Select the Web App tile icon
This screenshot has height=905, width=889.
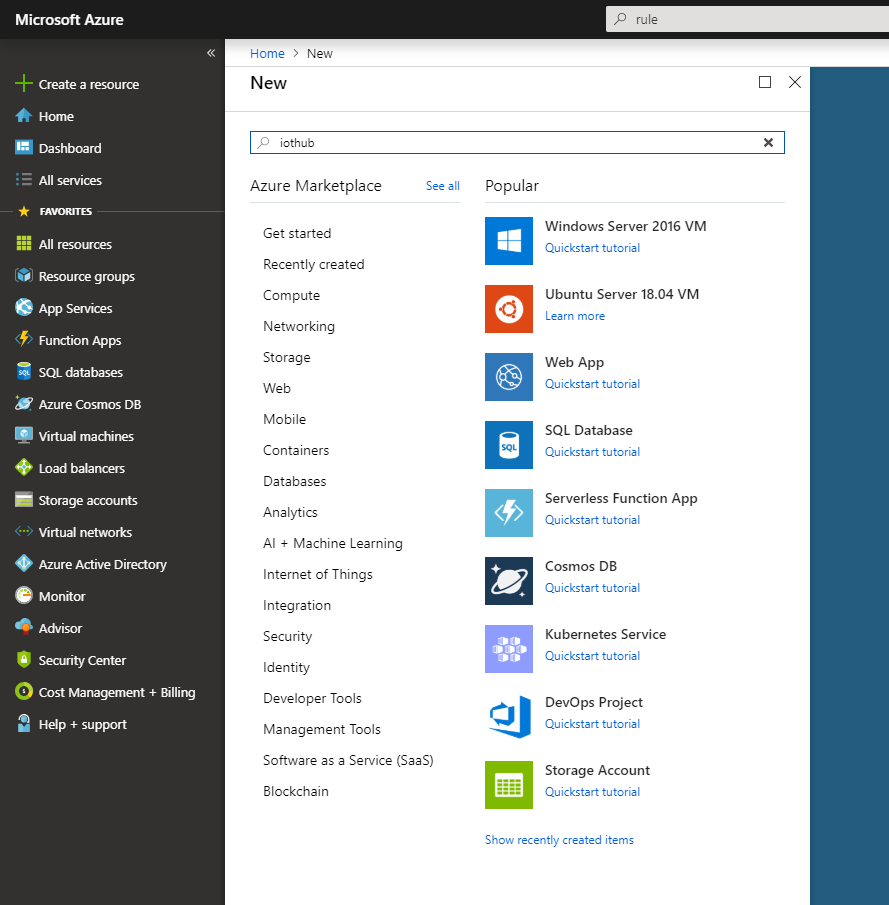pos(509,377)
